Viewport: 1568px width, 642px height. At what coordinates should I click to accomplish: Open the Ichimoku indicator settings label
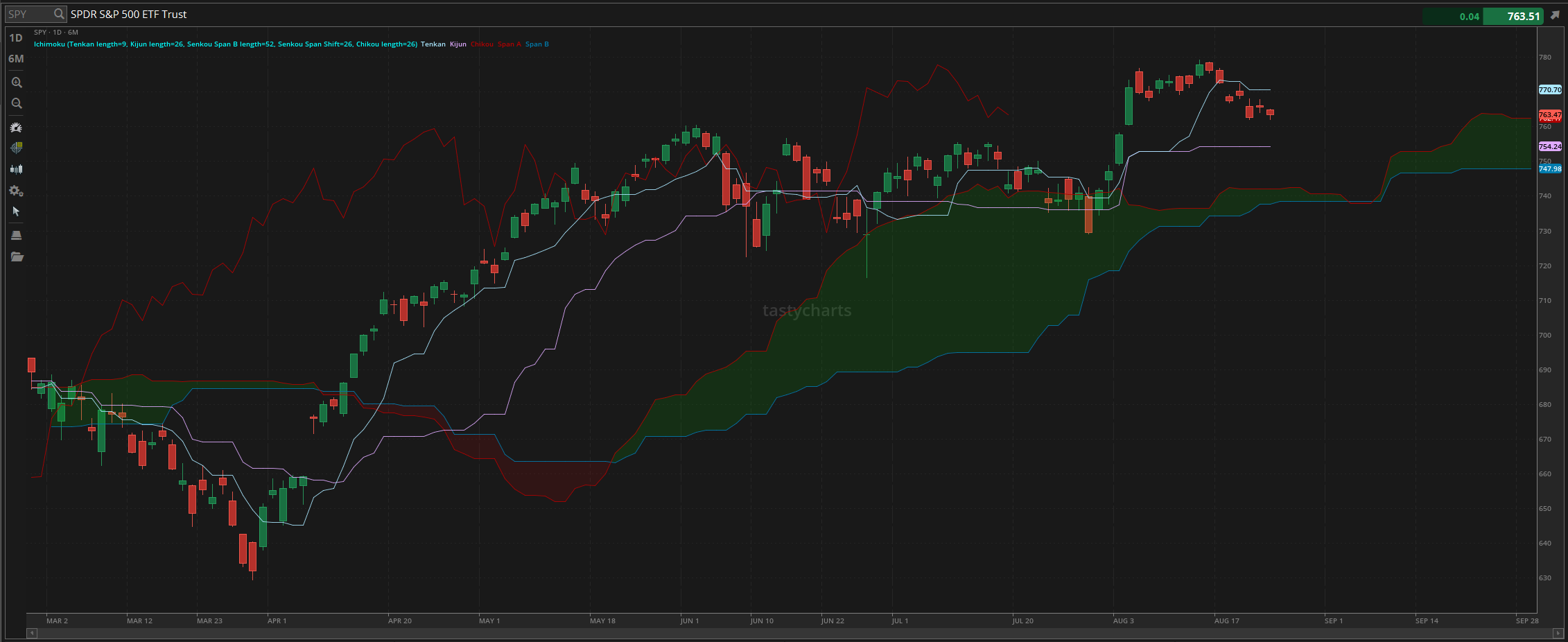[x=225, y=44]
